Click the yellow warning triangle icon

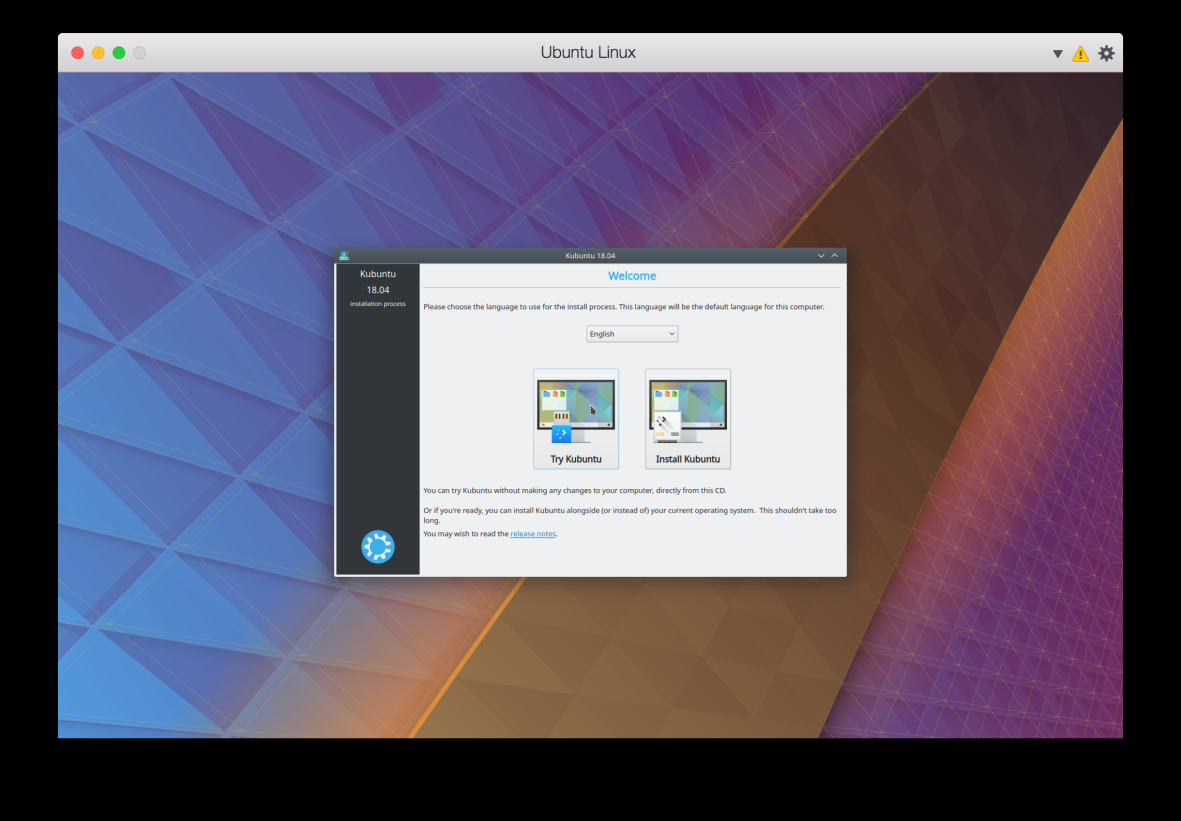click(1080, 54)
